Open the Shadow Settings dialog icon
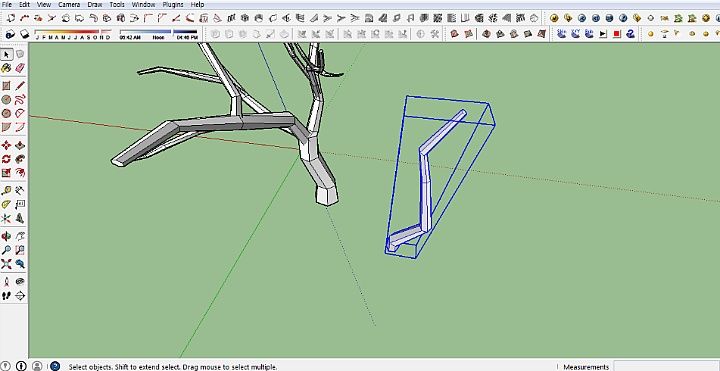The width and height of the screenshot is (720, 371). 11,34
